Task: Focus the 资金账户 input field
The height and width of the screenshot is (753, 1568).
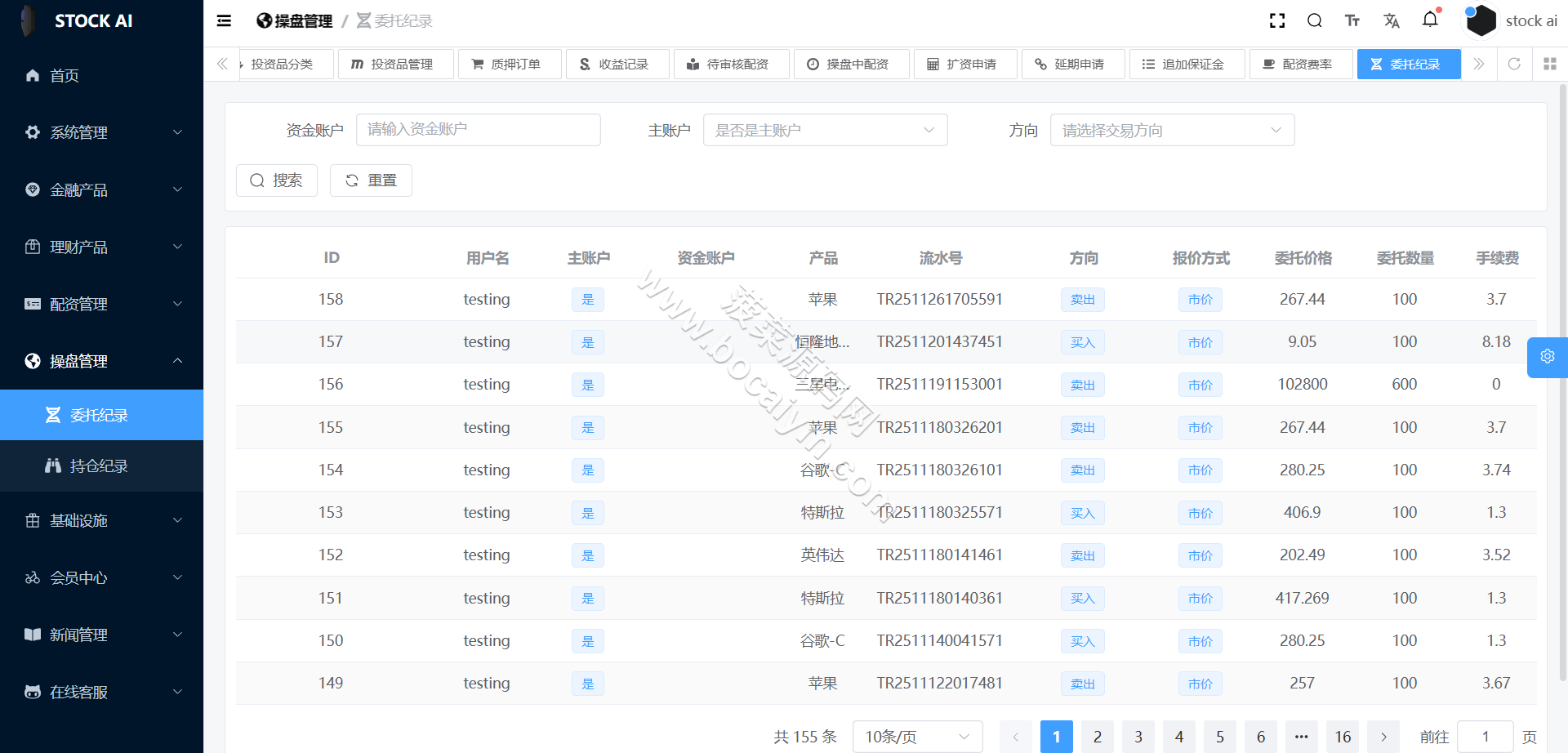Action: tap(479, 130)
